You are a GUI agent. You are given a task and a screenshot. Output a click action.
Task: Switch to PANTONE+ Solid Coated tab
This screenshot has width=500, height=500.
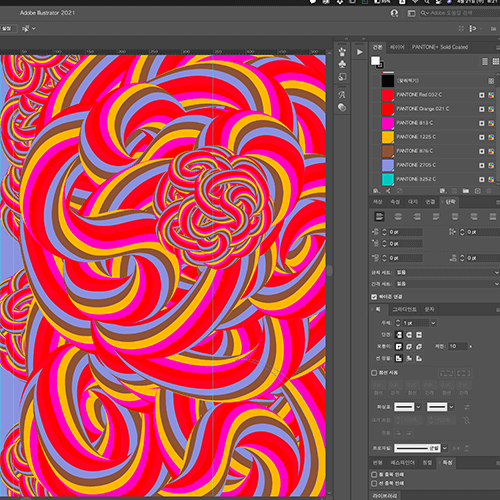tap(440, 47)
